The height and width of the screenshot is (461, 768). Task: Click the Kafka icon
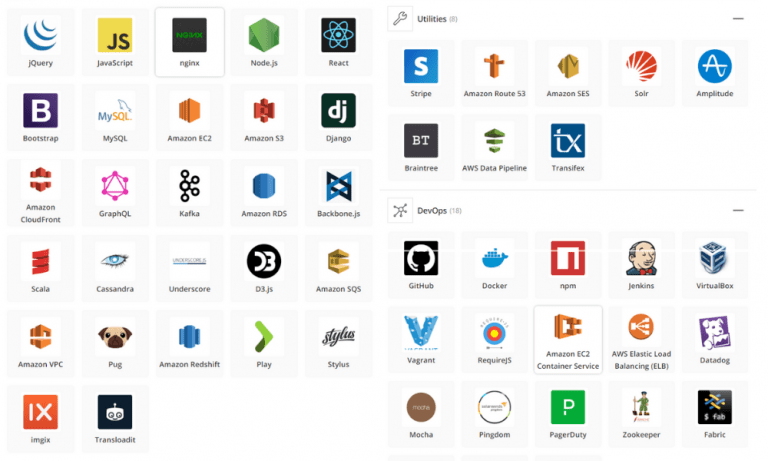(190, 186)
